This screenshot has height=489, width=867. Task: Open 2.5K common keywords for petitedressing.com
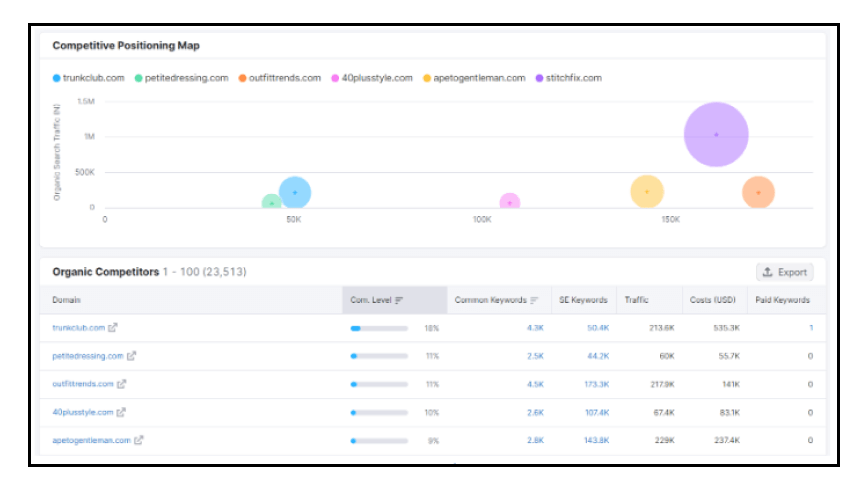point(535,356)
